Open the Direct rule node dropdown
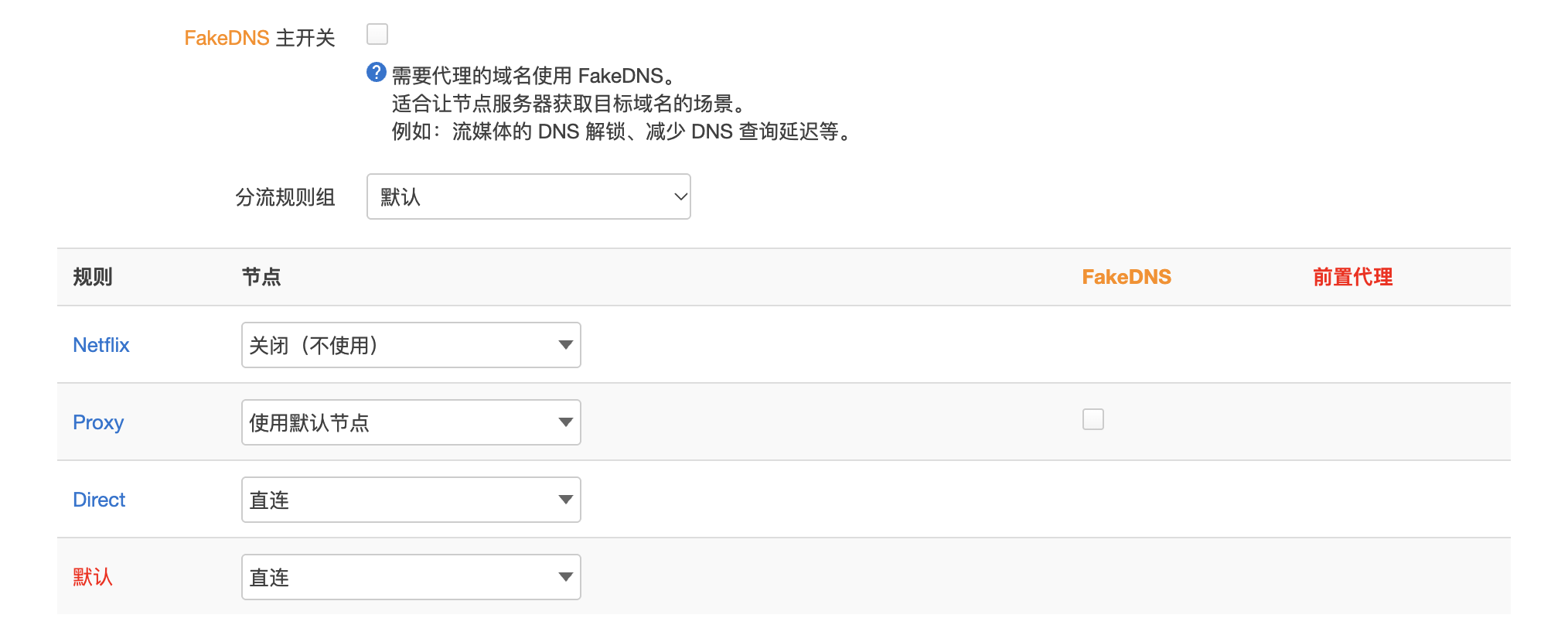This screenshot has width=1568, height=642. pos(411,500)
